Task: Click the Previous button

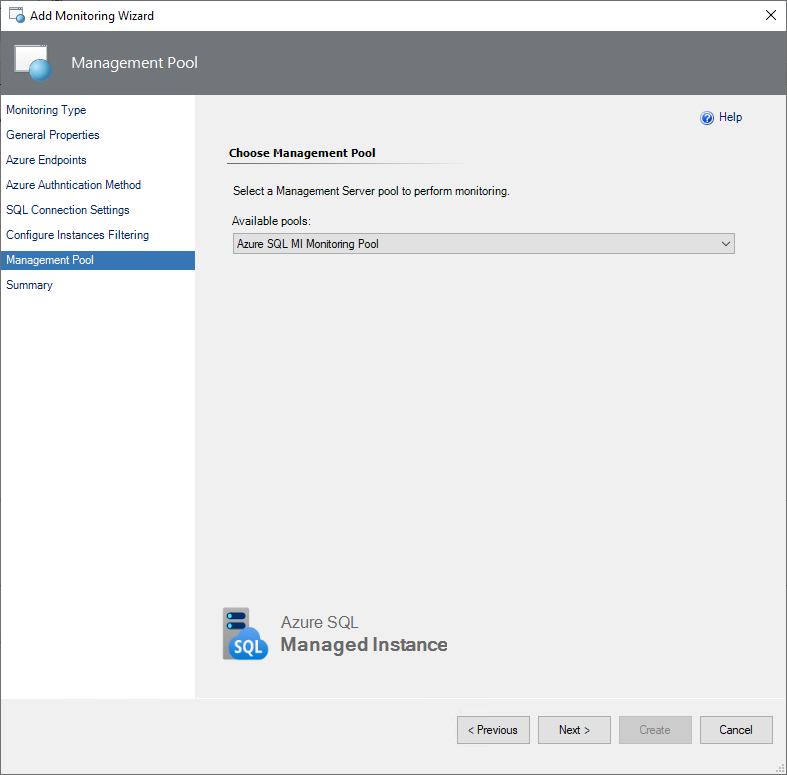Action: point(493,730)
